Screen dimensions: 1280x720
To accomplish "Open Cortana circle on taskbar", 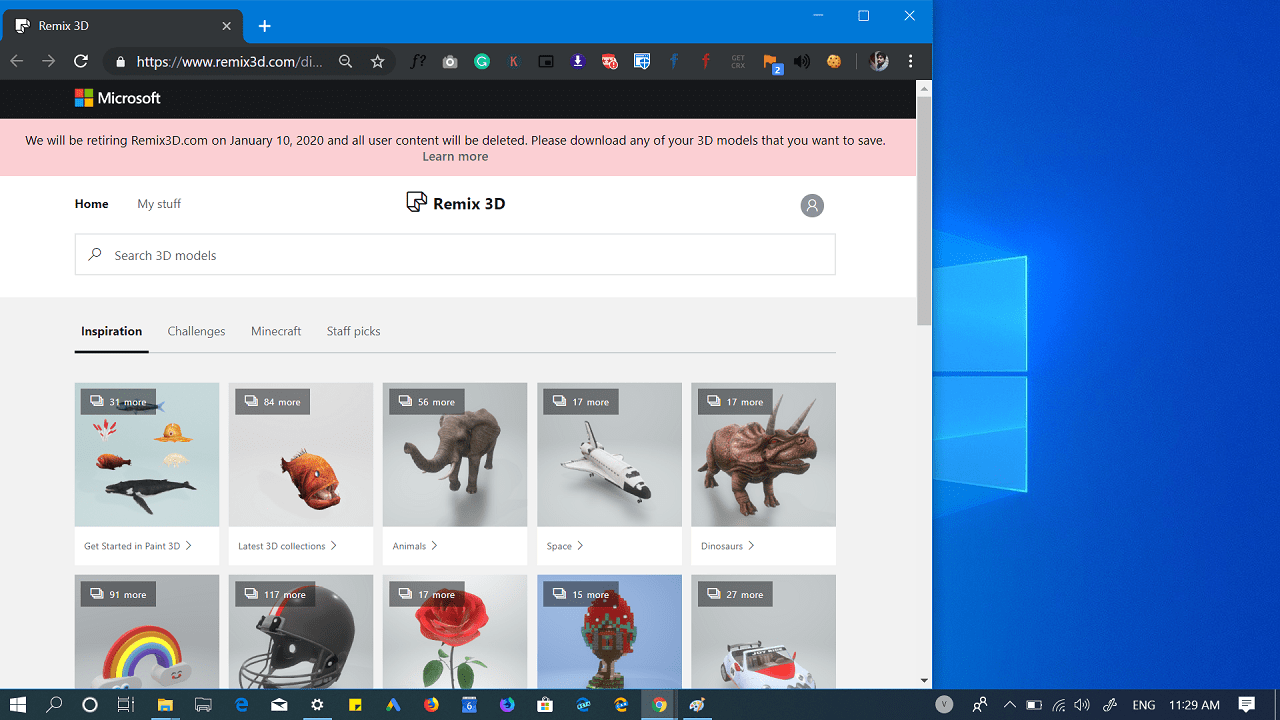I will coord(90,705).
